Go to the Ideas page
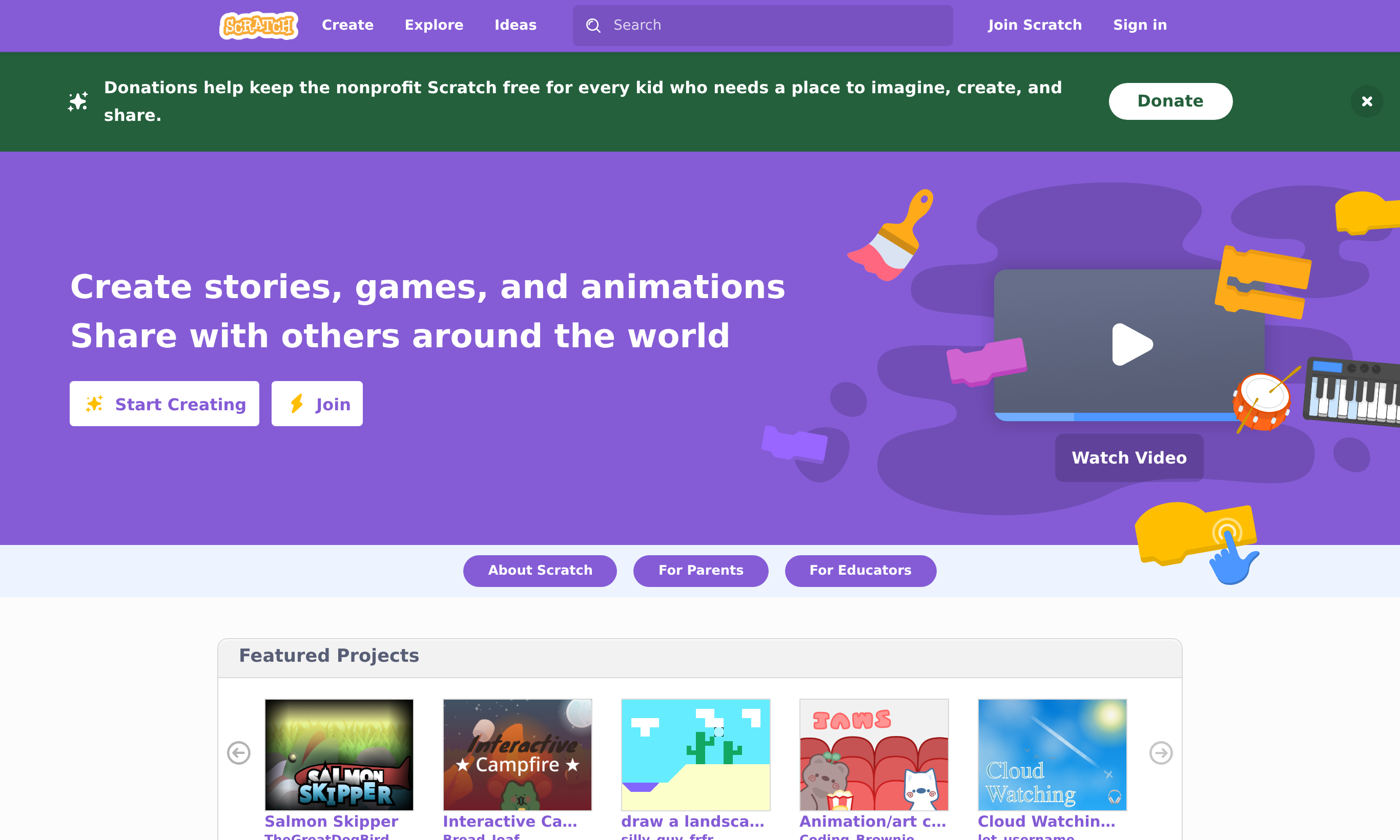This screenshot has height=840, width=1400. pos(516,26)
